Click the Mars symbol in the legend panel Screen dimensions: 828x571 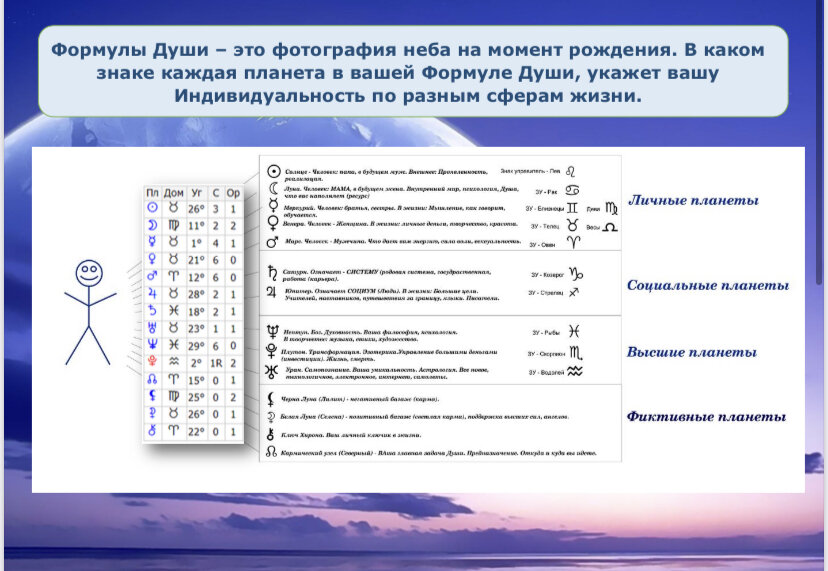click(x=272, y=241)
